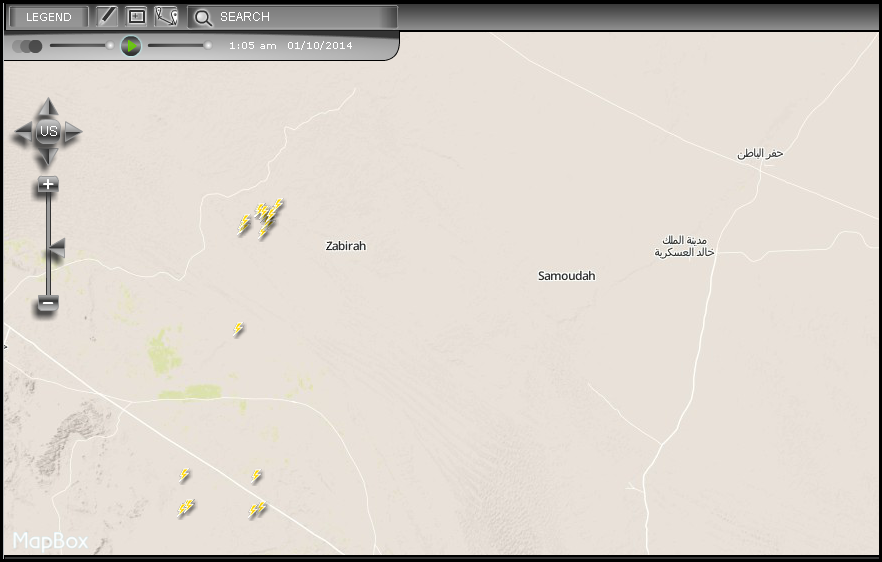Click the overlapping circles opacity icon
The height and width of the screenshot is (562, 882).
pyautogui.click(x=28, y=46)
